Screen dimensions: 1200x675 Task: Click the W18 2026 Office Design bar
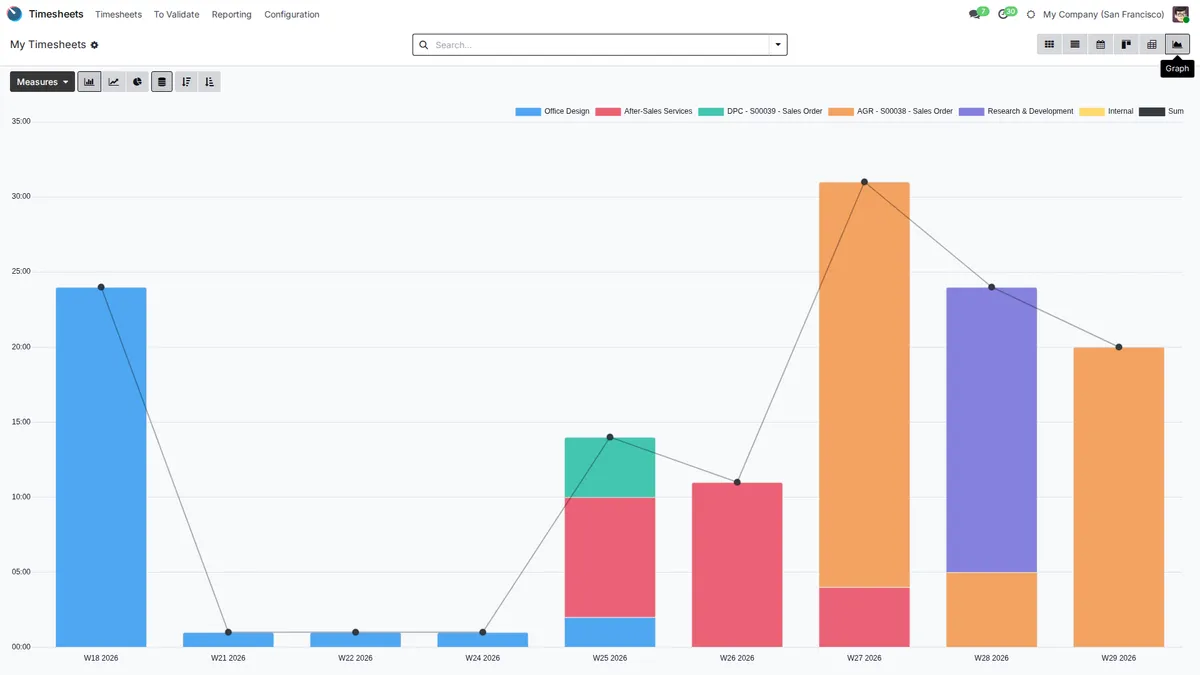click(101, 467)
